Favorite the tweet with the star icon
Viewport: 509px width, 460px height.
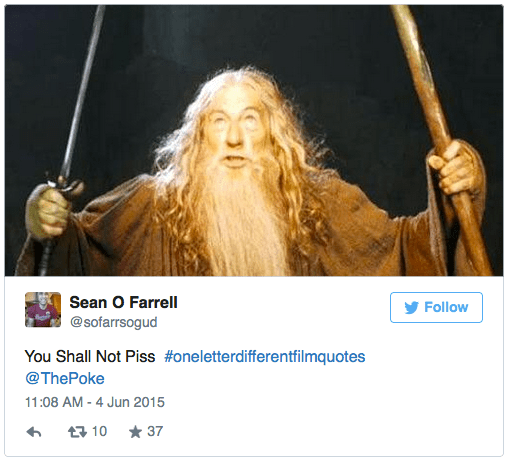pyautogui.click(x=135, y=432)
